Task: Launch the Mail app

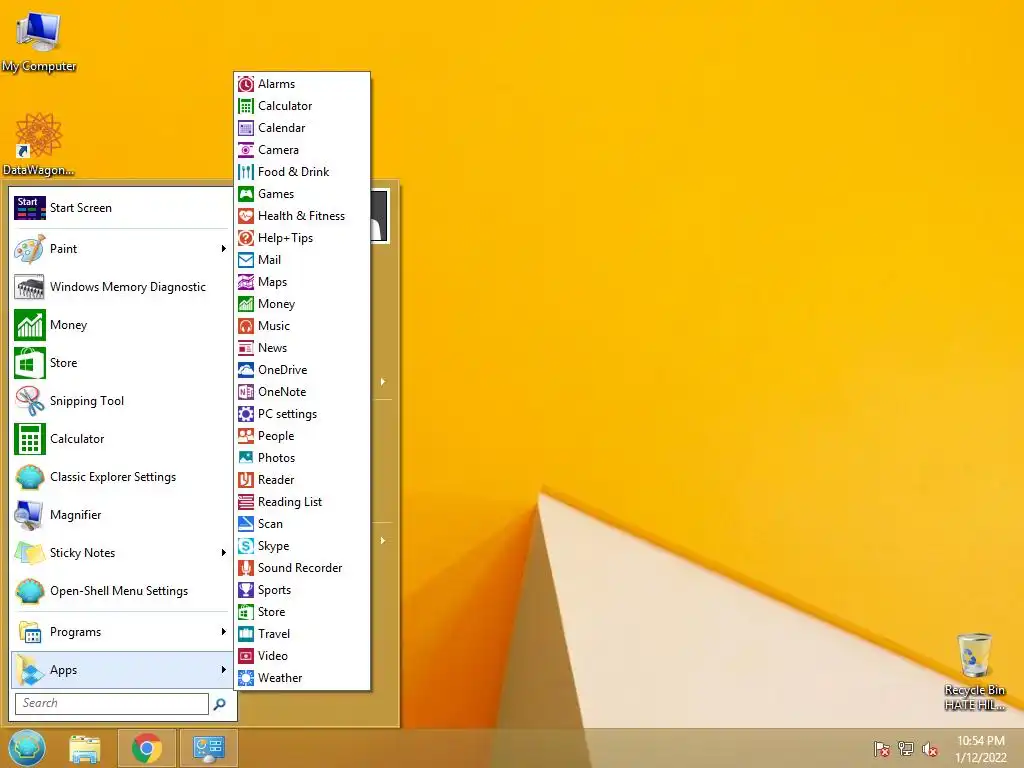Action: pyautogui.click(x=302, y=260)
